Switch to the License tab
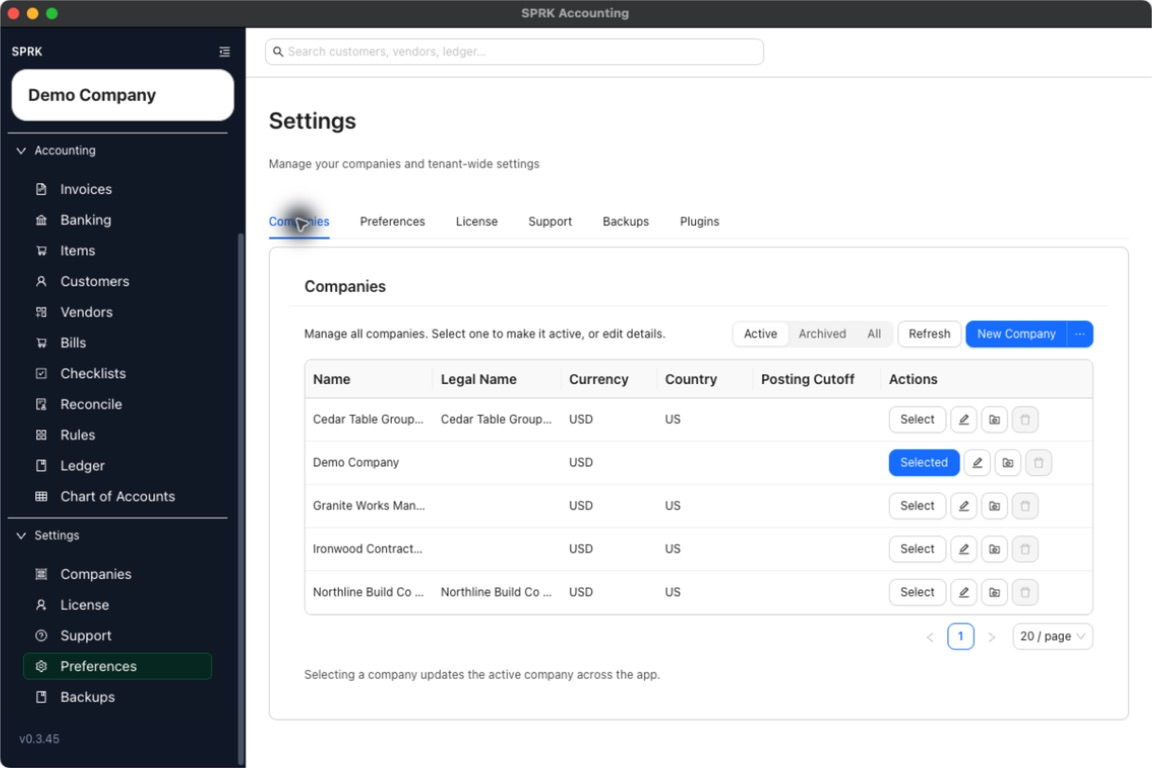 477,222
